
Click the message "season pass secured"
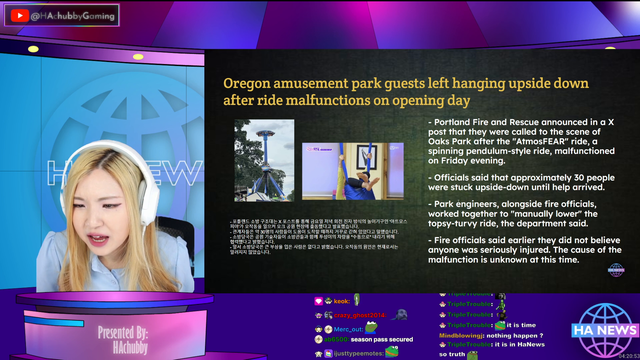[382, 340]
